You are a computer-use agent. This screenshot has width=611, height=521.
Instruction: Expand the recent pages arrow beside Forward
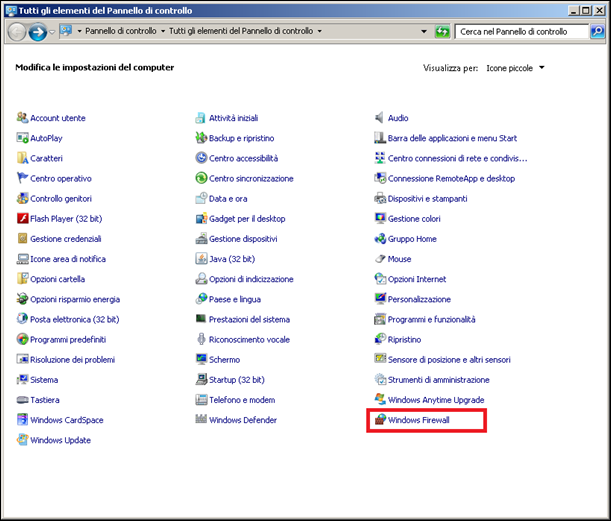coord(52,32)
